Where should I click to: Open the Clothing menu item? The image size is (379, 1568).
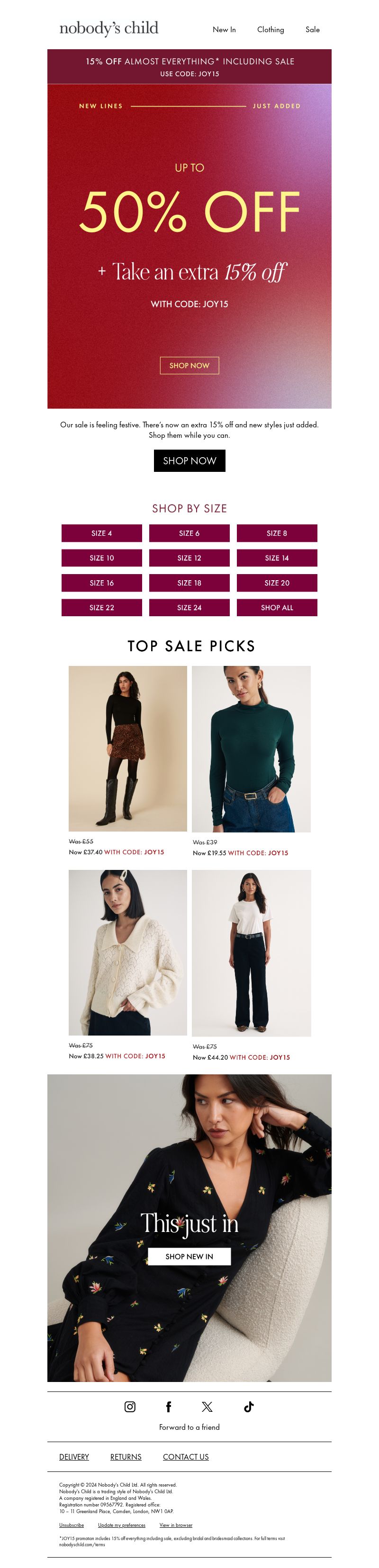271,29
